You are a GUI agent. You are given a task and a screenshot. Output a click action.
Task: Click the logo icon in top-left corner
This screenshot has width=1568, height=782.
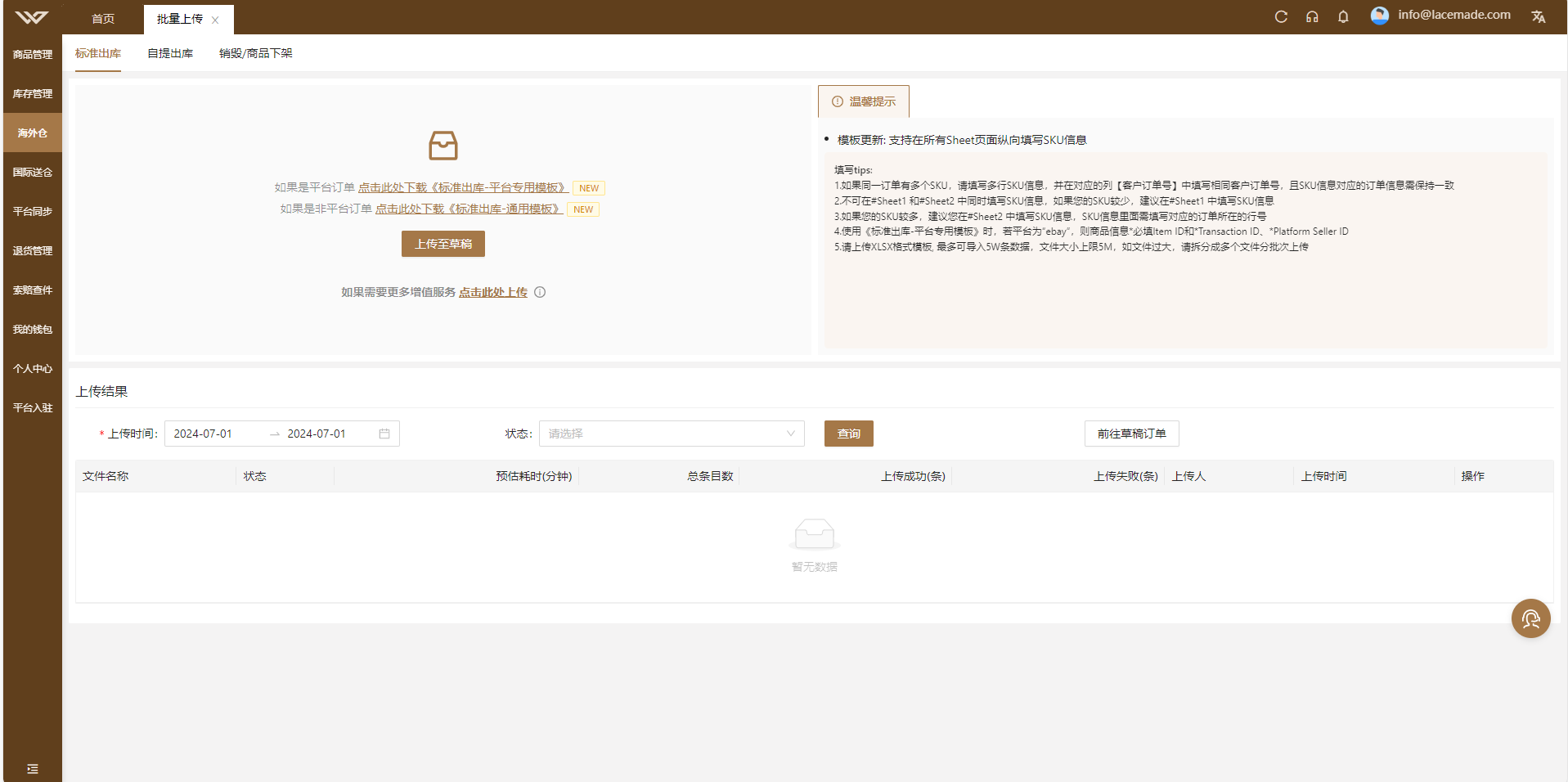point(32,17)
